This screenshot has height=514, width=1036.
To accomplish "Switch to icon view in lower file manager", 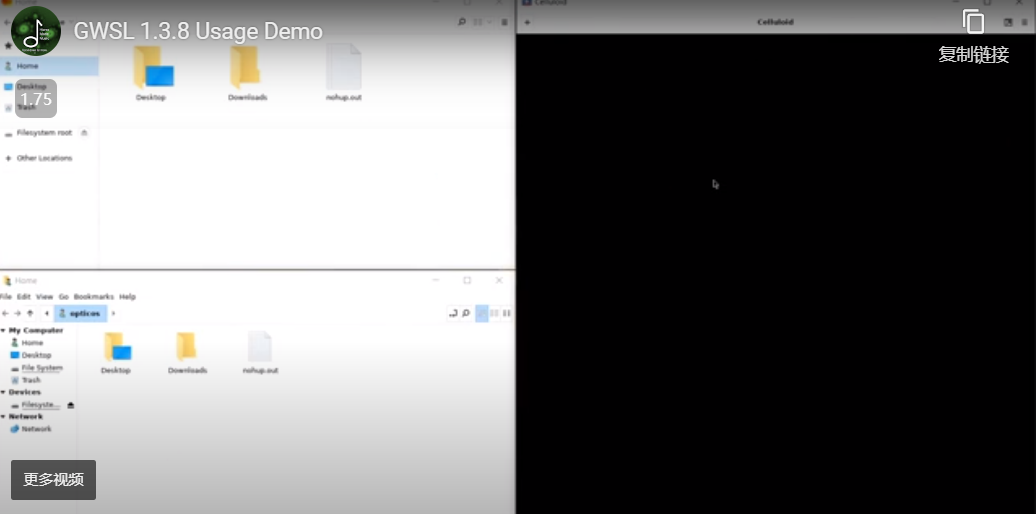I will (482, 313).
